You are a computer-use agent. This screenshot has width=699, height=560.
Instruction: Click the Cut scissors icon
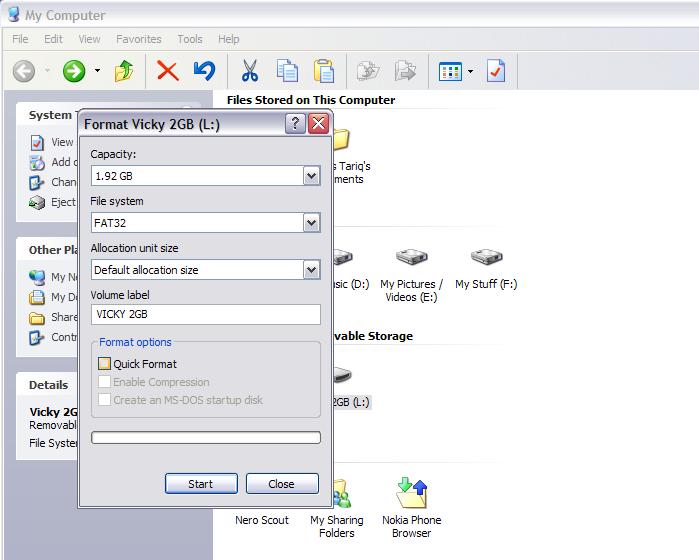click(249, 71)
